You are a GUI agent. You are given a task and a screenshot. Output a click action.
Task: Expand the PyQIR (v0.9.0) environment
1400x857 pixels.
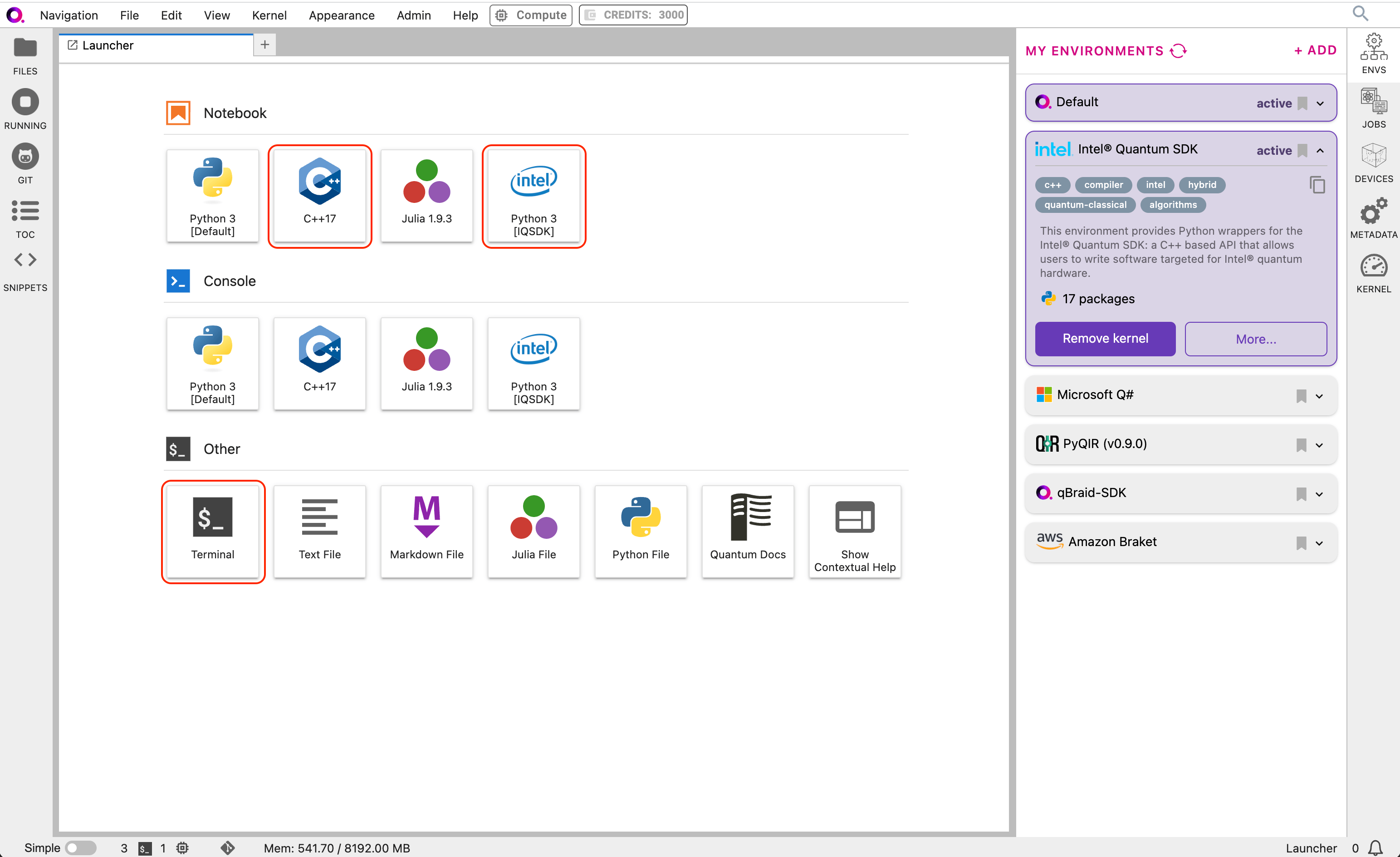pyautogui.click(x=1319, y=445)
